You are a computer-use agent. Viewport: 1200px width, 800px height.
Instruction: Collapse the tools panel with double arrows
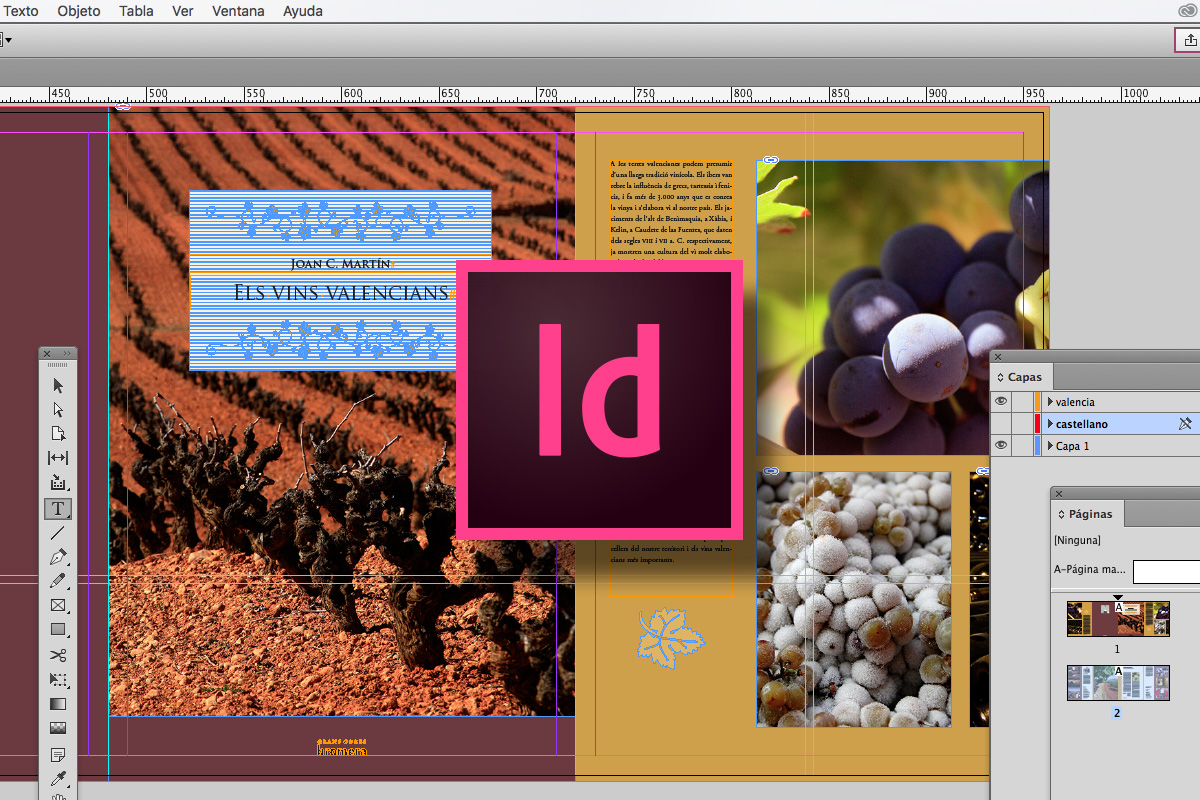67,353
